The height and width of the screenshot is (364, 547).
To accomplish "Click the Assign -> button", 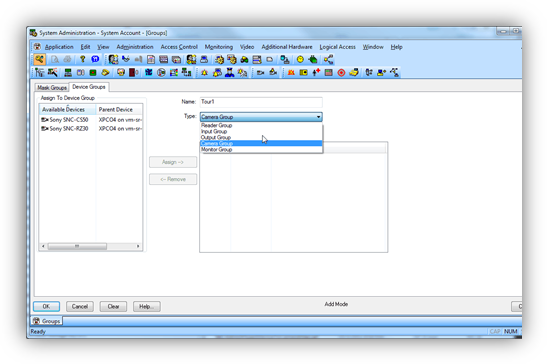I will click(173, 162).
